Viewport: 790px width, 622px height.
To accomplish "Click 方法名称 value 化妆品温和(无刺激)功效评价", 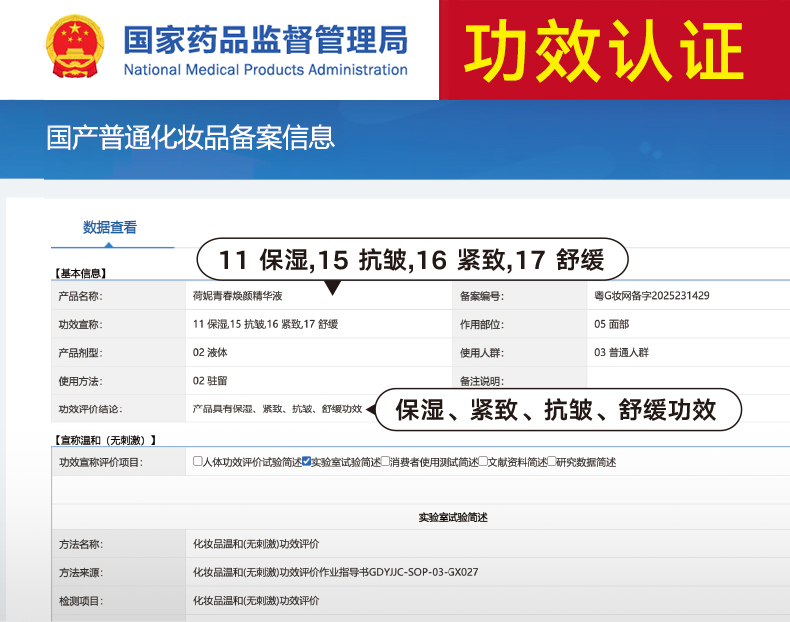I will coord(256,544).
